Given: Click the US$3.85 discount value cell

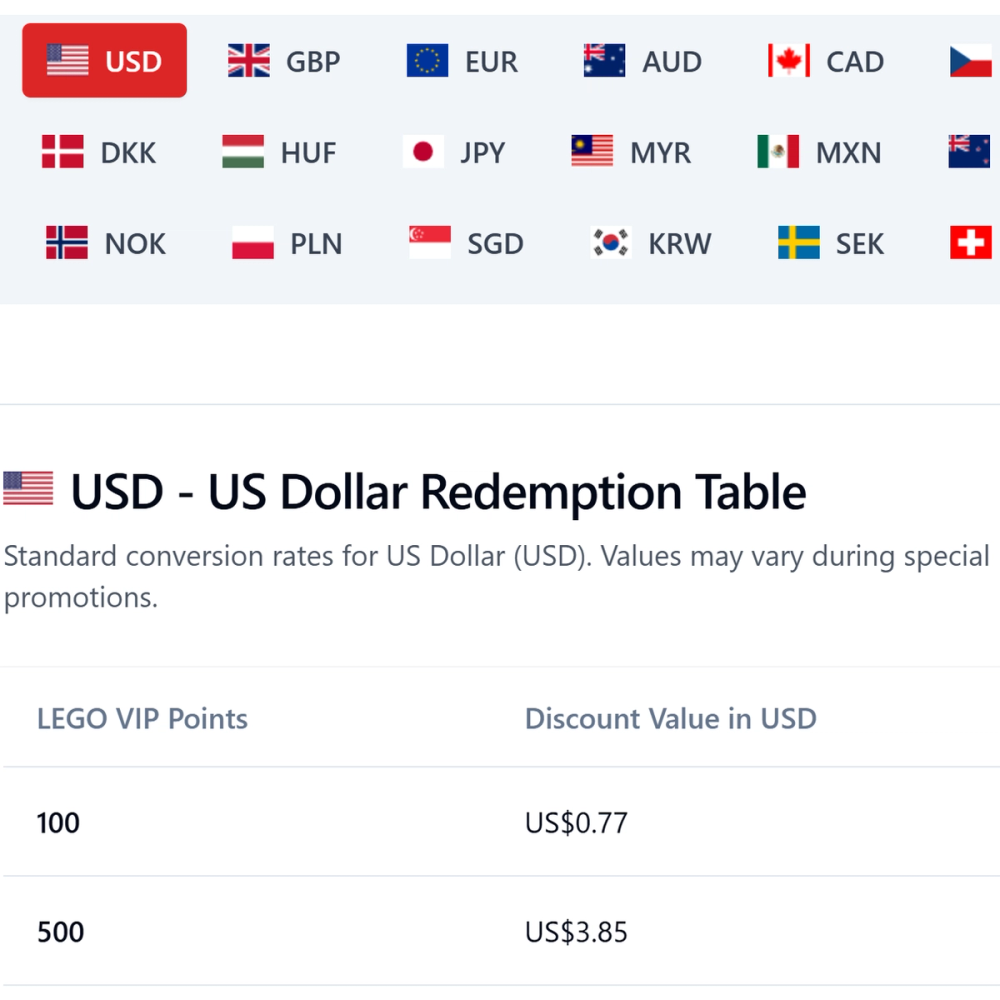Looking at the screenshot, I should coord(576,932).
